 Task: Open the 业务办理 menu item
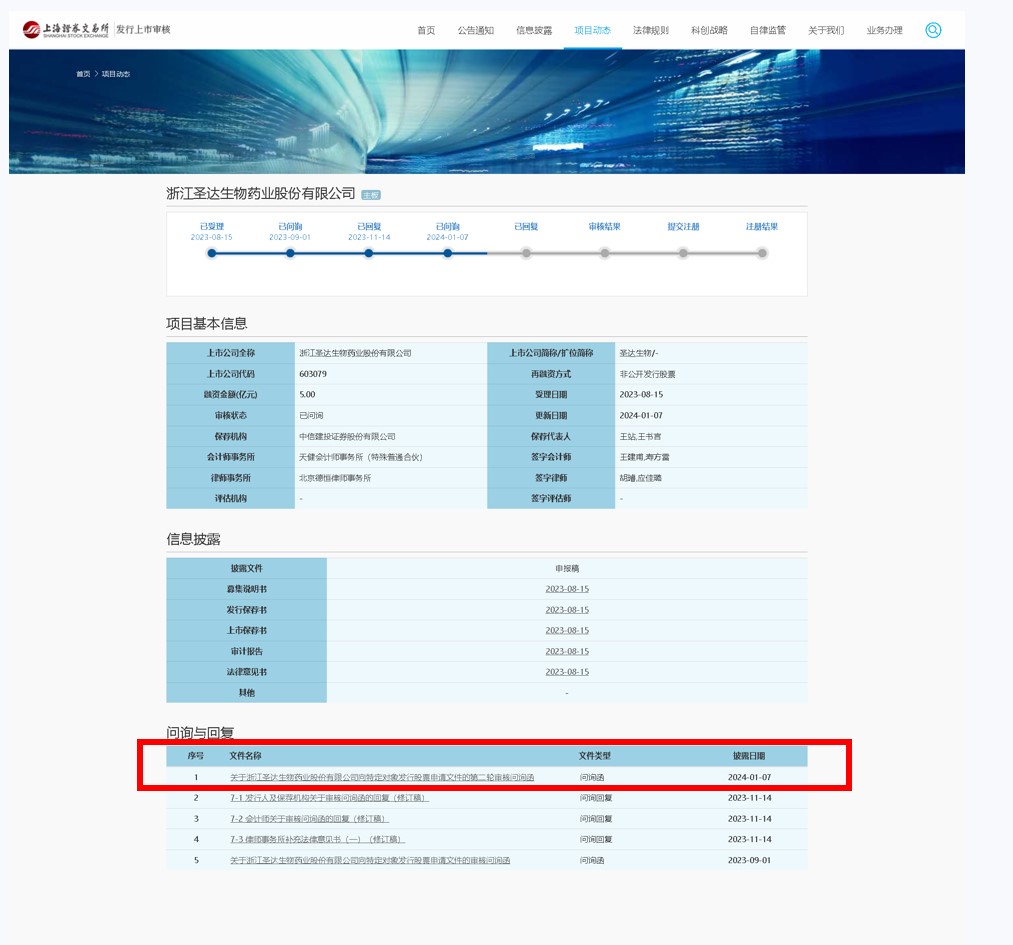coord(884,30)
